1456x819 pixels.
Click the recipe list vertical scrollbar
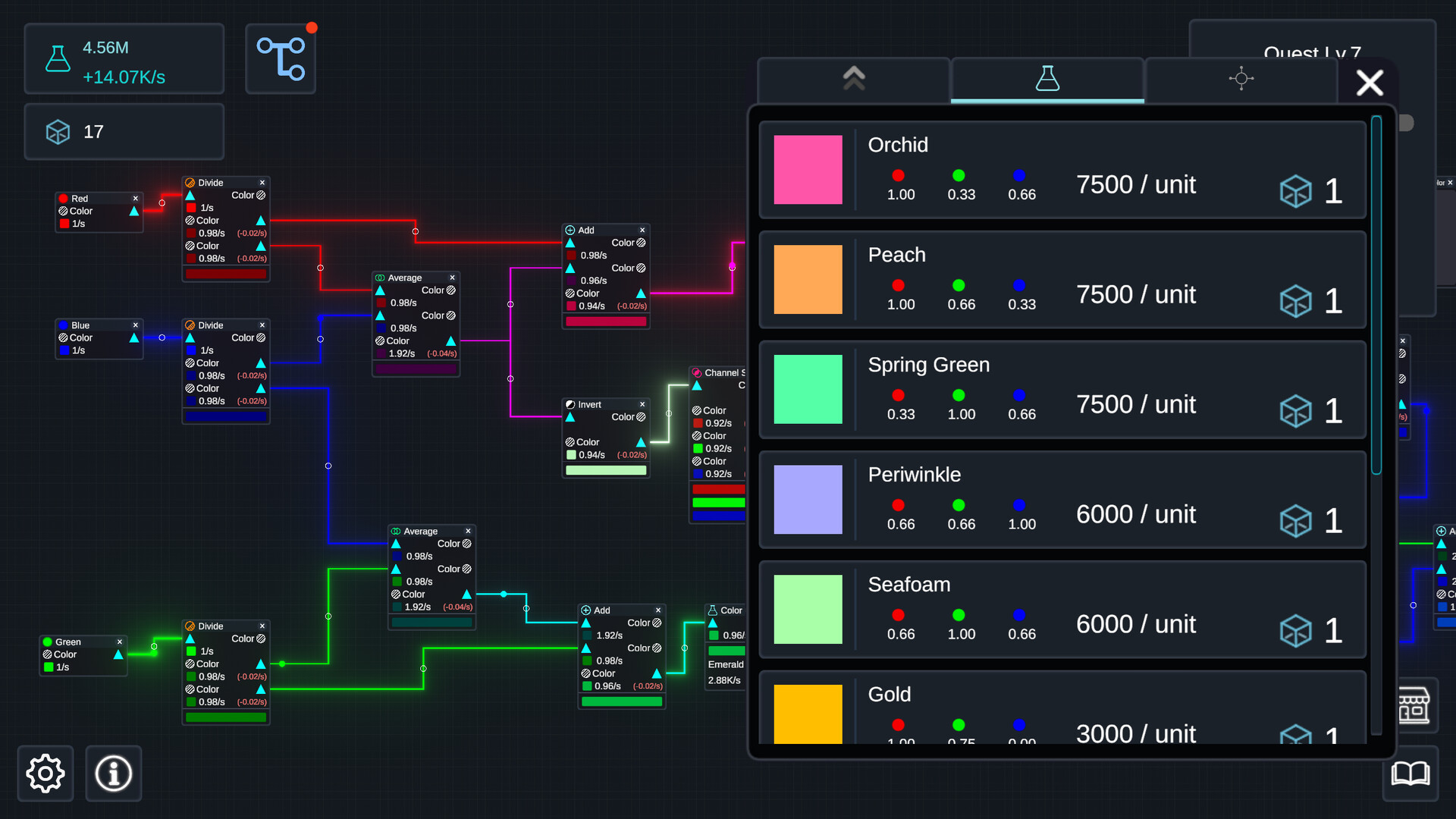coord(1376,296)
